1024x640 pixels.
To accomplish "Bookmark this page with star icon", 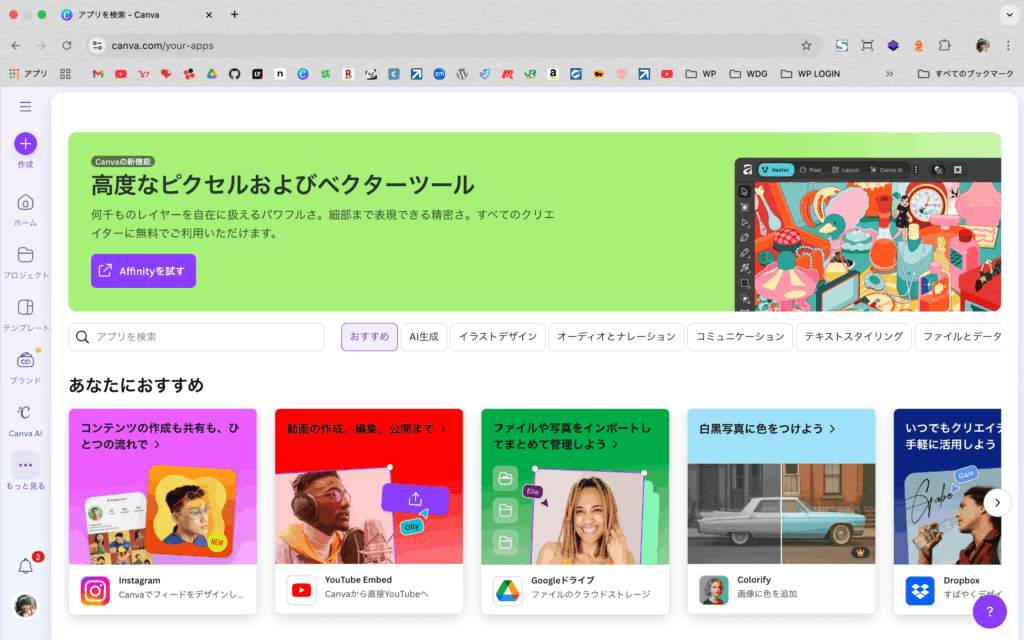I will point(806,45).
